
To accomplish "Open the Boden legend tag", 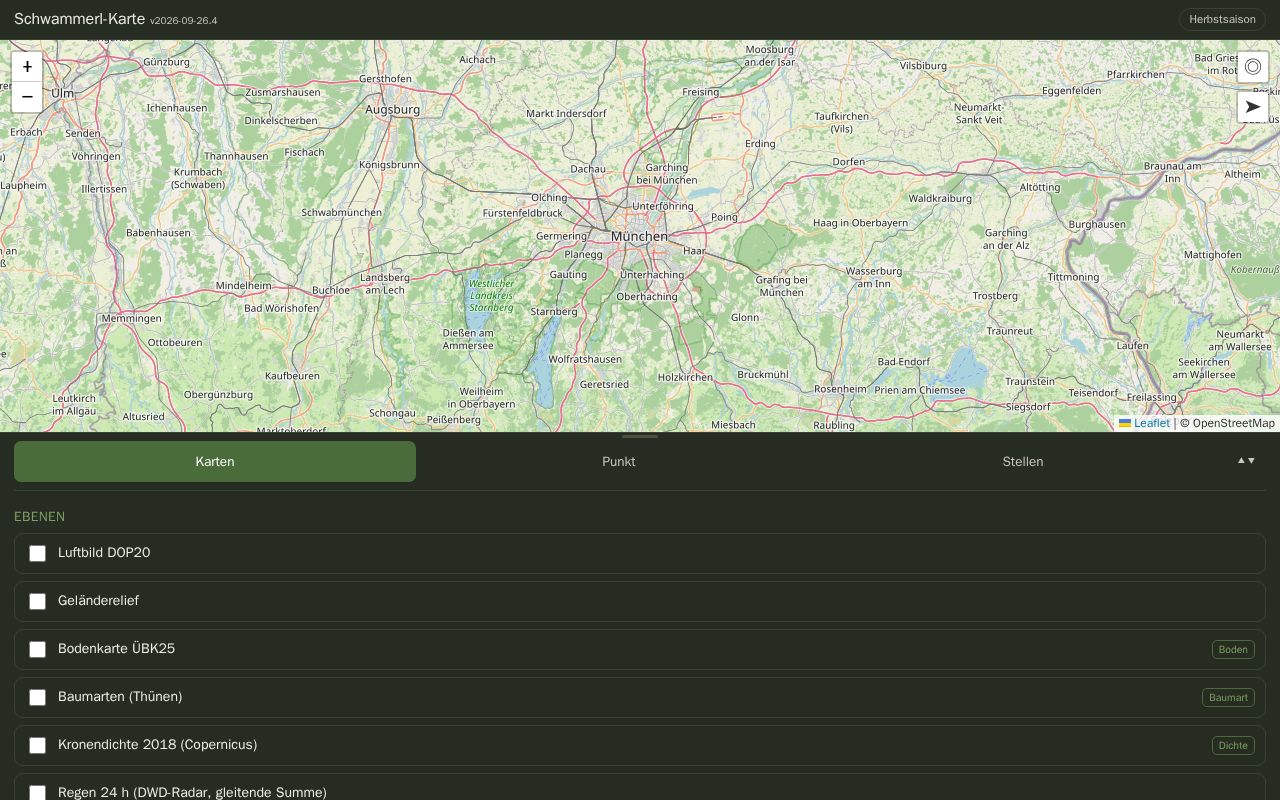I will tap(1233, 649).
